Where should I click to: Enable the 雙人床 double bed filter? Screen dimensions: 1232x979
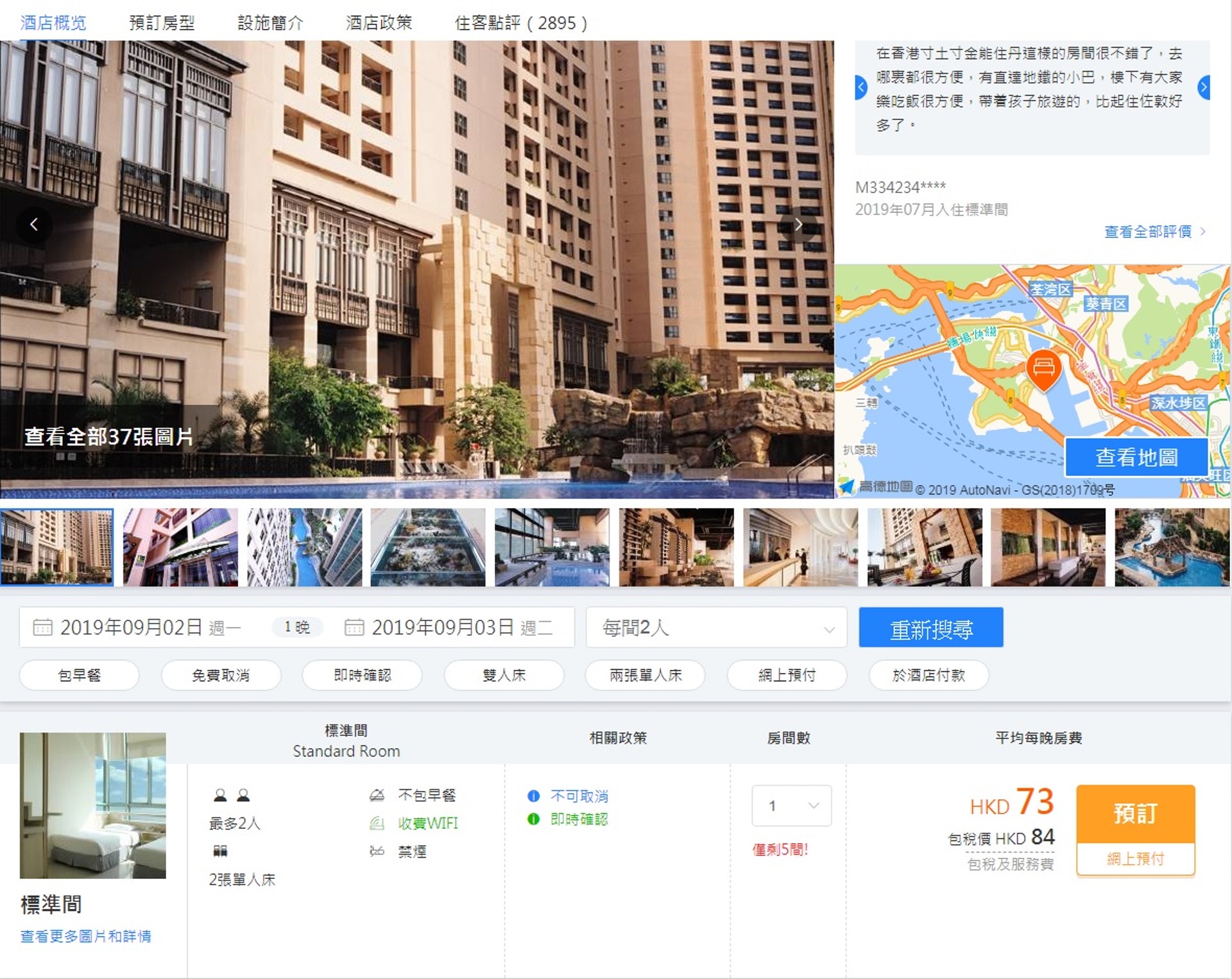click(x=504, y=675)
